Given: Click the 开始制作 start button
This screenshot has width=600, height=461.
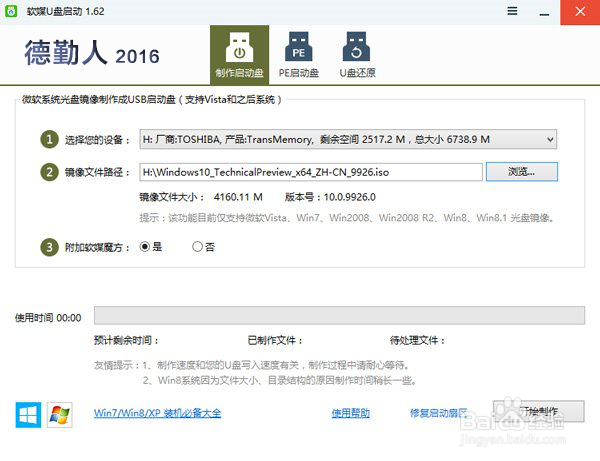Looking at the screenshot, I should click(539, 411).
